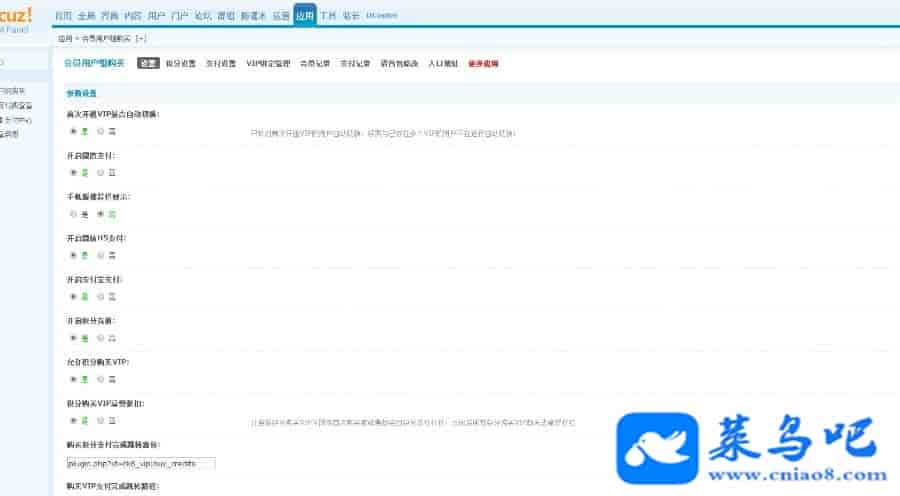
Task: Click the section header above the settings list
Action: pos(82,93)
